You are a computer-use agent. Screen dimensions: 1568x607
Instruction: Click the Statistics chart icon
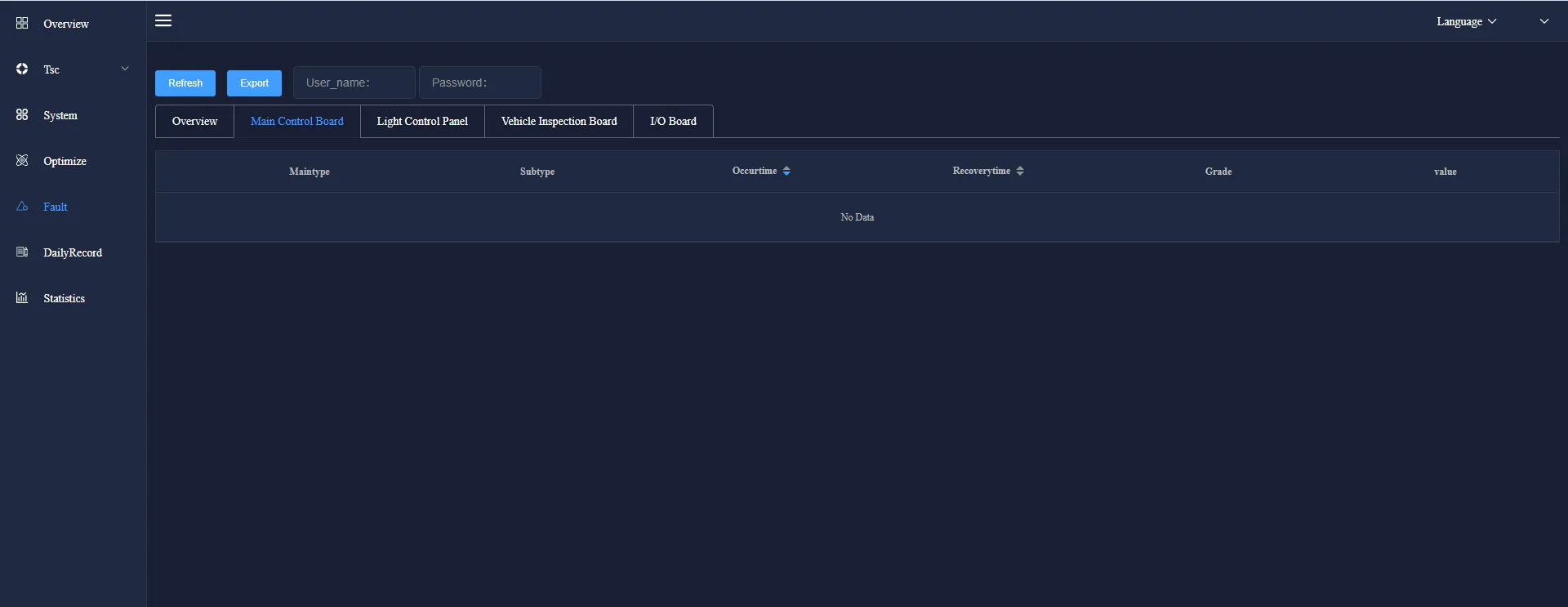coord(22,297)
